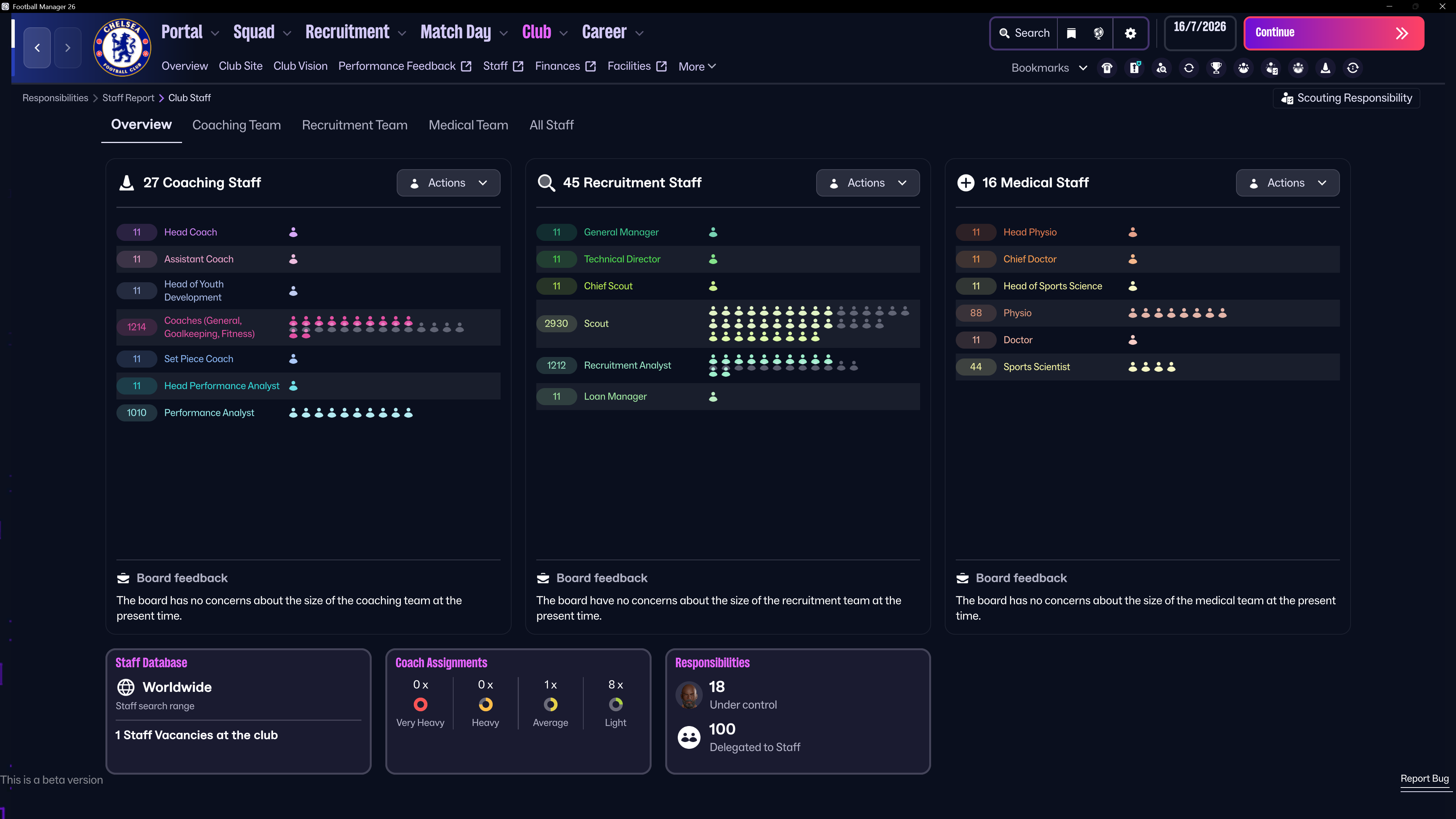Viewport: 1456px width, 819px height.
Task: Click the Continue button
Action: [1334, 33]
